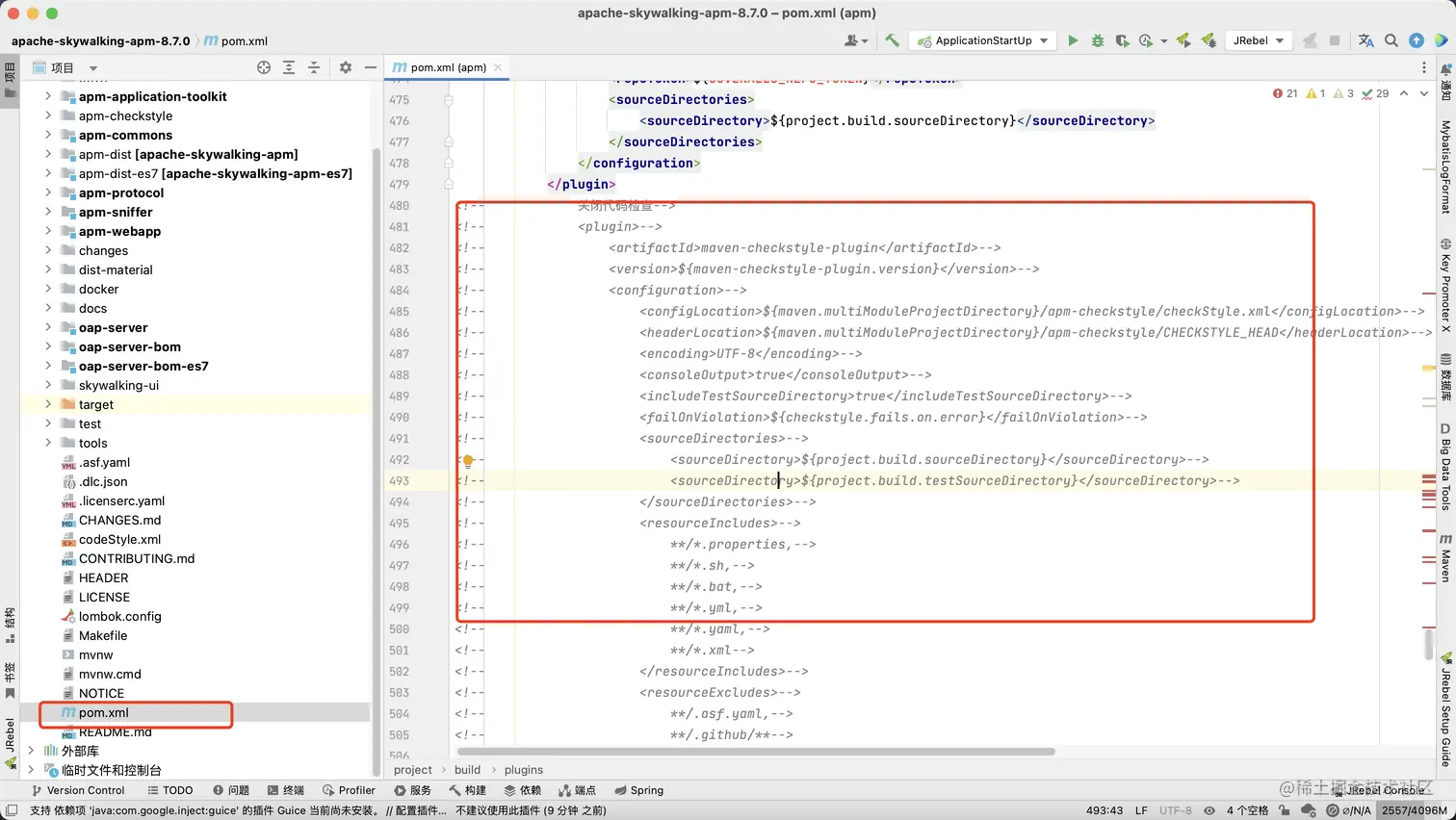Expand the apm-application-toolkit folder

point(48,96)
